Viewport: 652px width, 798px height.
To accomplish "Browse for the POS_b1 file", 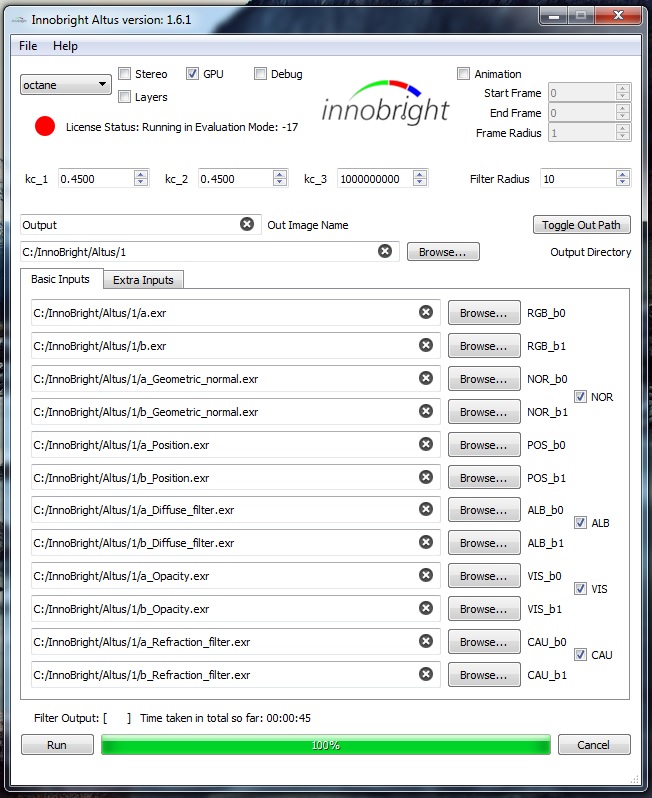I will (484, 477).
